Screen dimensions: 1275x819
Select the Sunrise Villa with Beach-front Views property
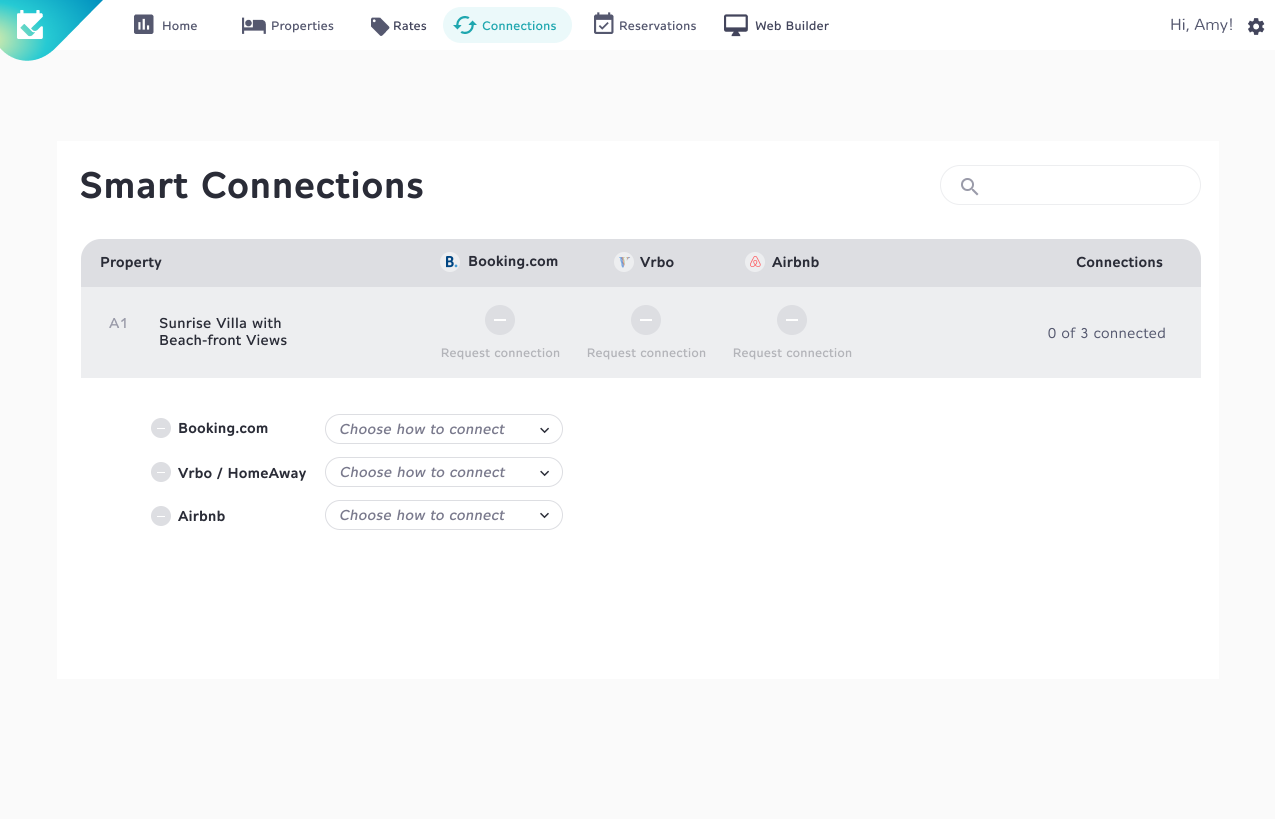pyautogui.click(x=223, y=332)
